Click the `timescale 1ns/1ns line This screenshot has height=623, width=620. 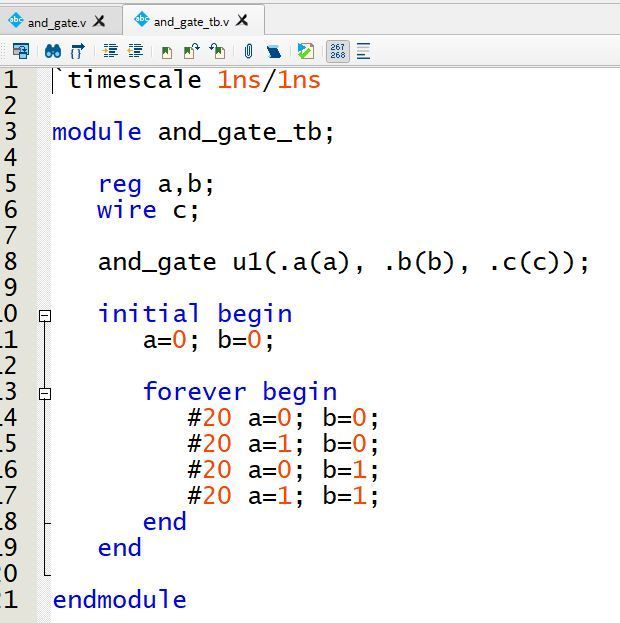click(188, 80)
